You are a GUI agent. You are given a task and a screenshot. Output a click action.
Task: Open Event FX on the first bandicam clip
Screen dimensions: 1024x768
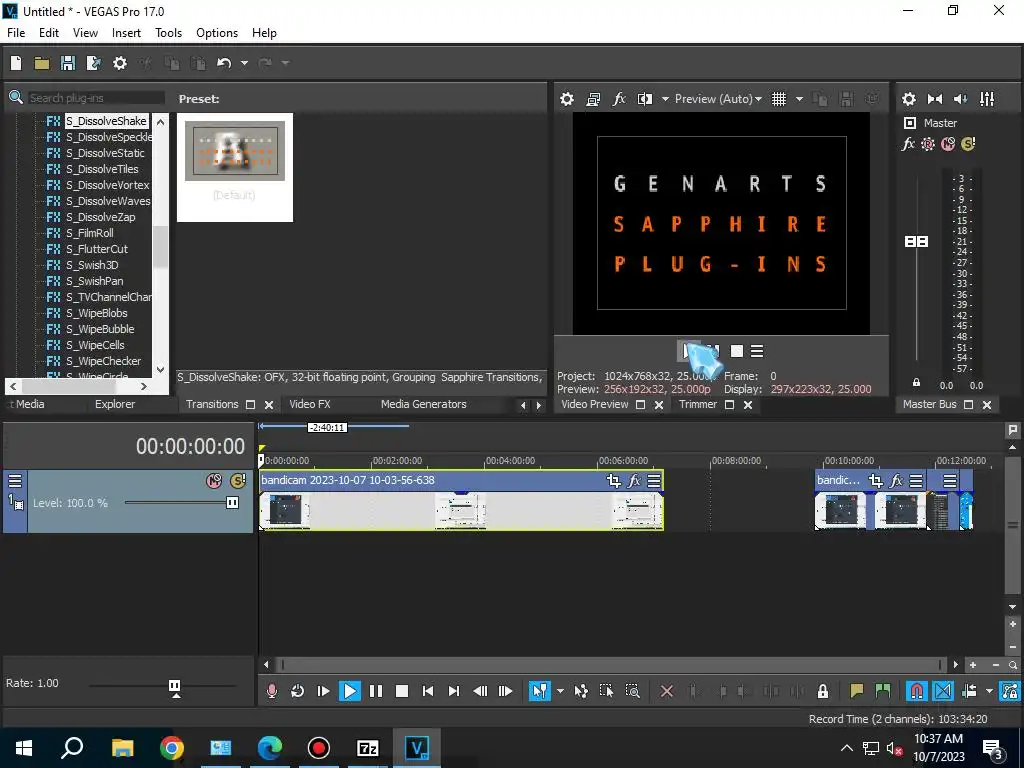(x=634, y=481)
